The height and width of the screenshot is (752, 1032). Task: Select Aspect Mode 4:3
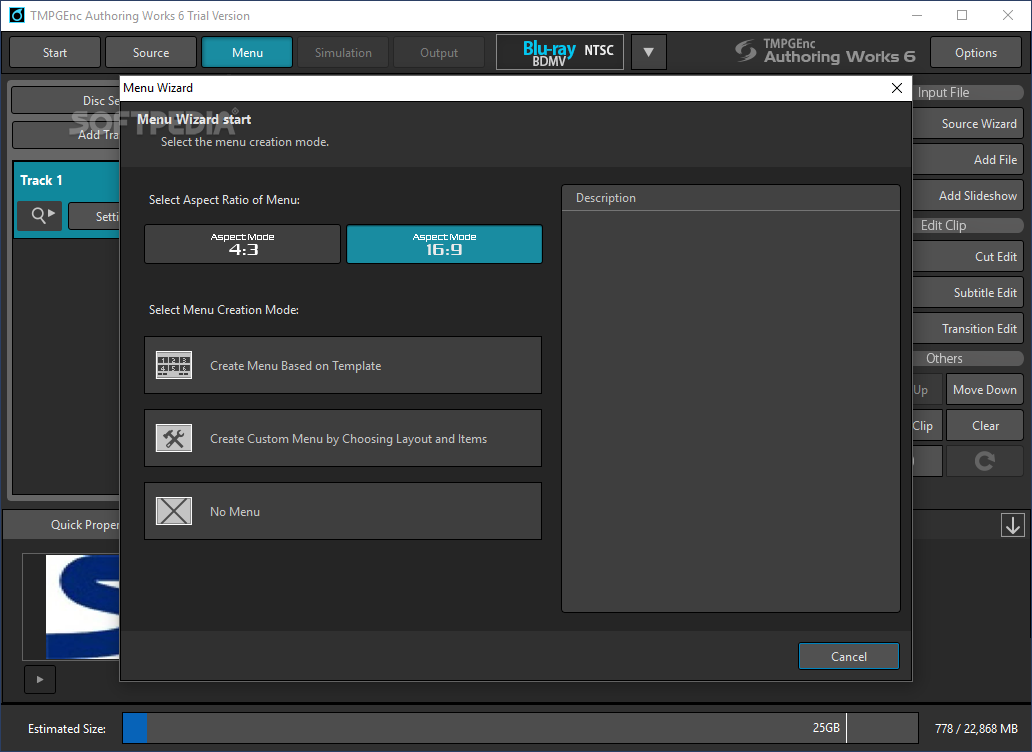tap(242, 244)
